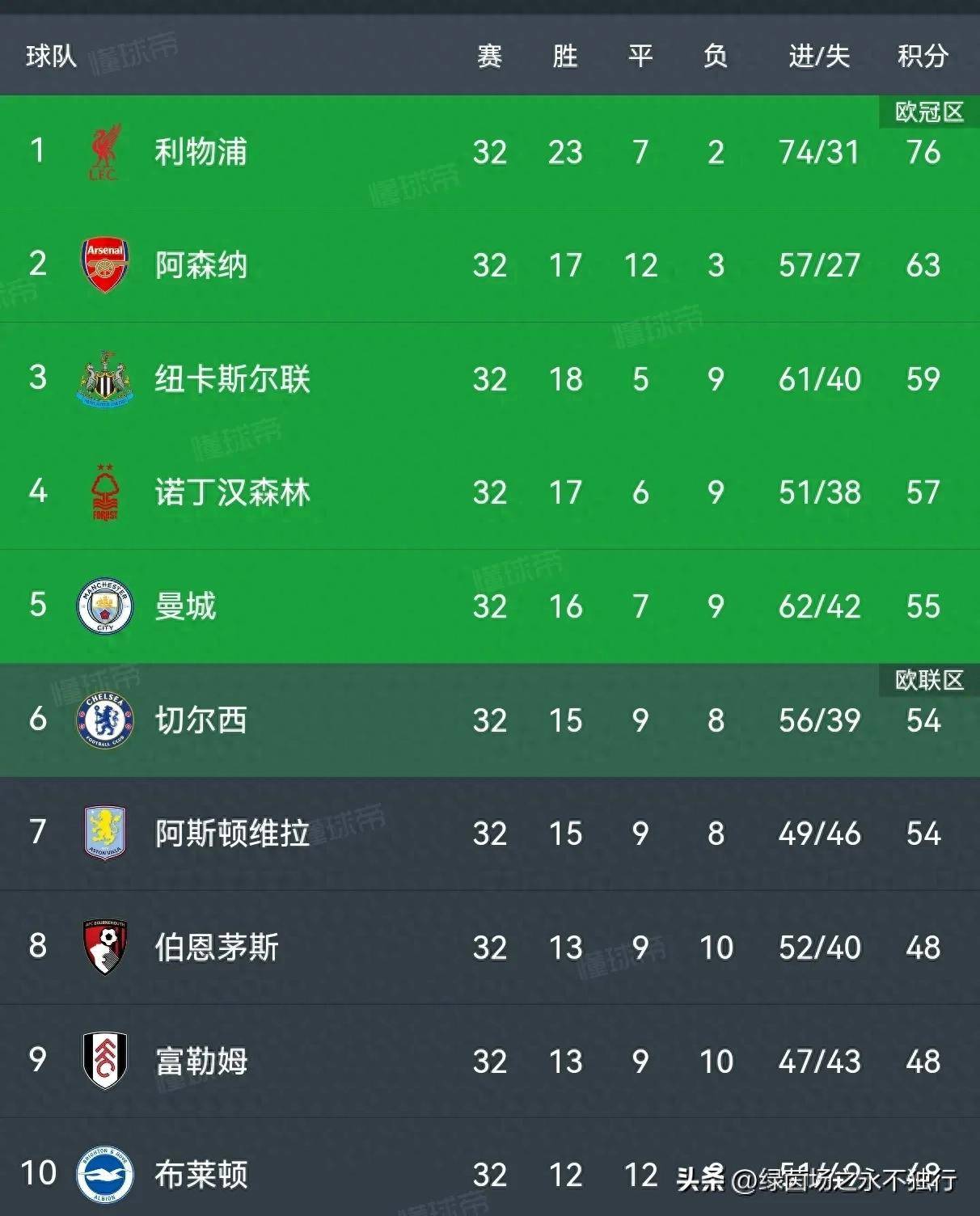Click the 欧冠区 zone label
Viewport: 980px width, 1216px height.
tap(929, 112)
